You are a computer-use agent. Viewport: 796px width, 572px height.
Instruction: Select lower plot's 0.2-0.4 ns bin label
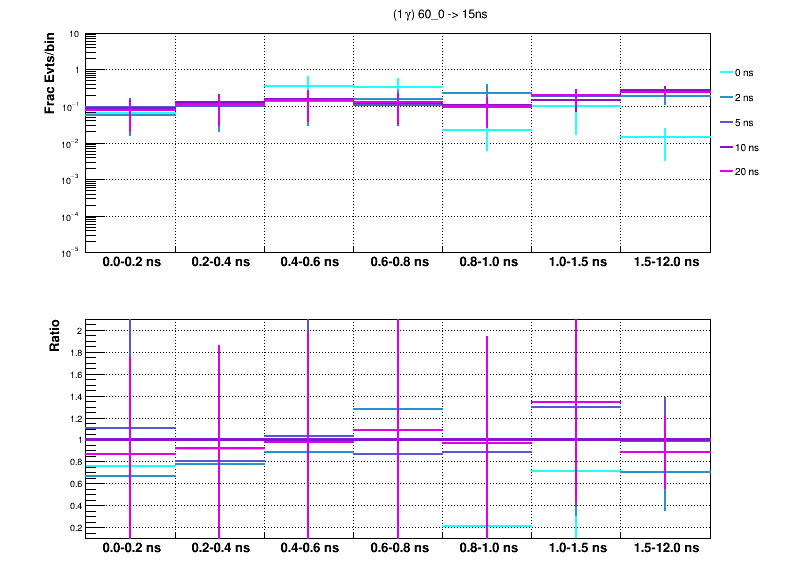click(220, 550)
